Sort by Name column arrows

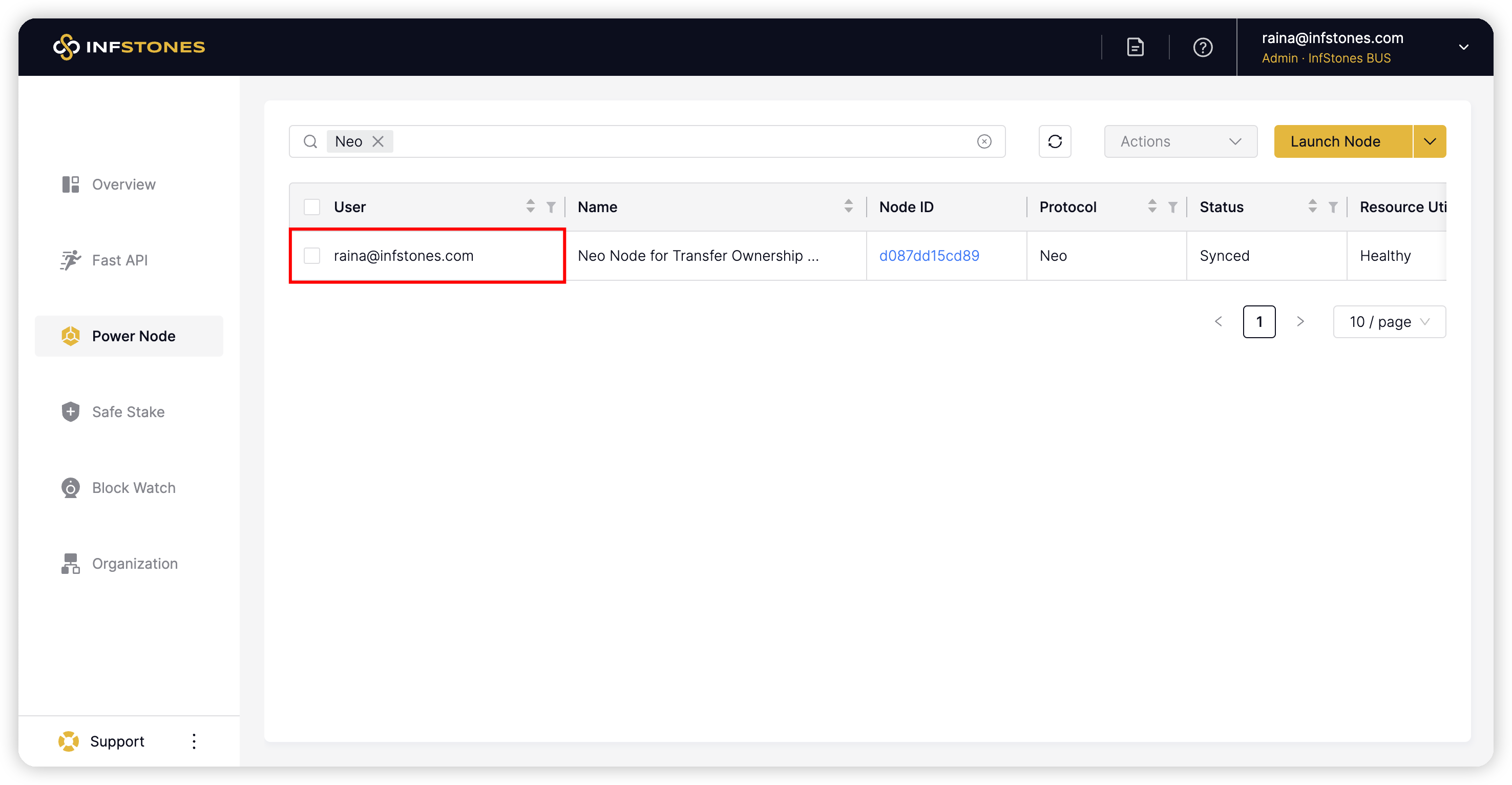[848, 206]
